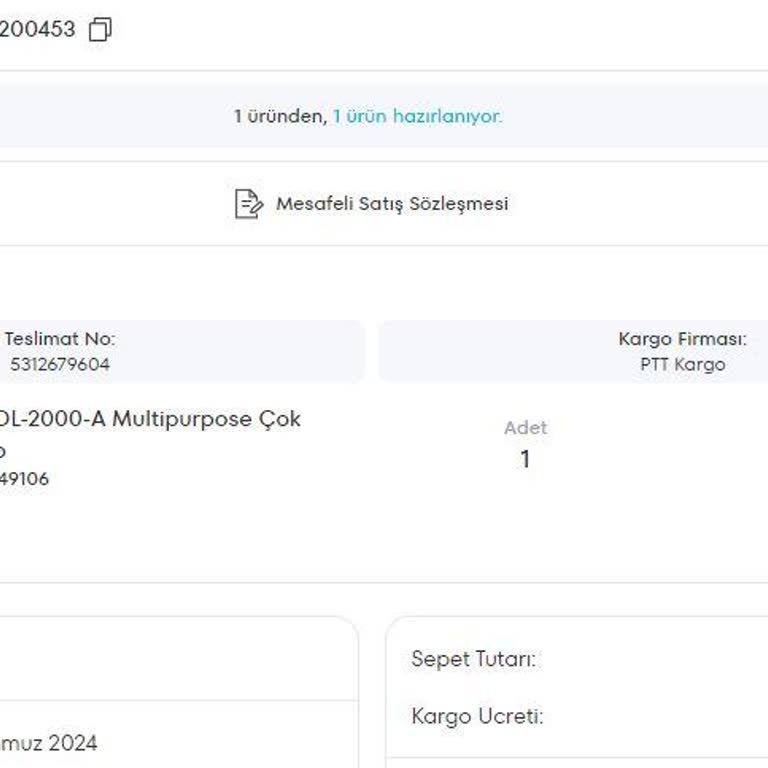Click the product code ending 49106

24,479
